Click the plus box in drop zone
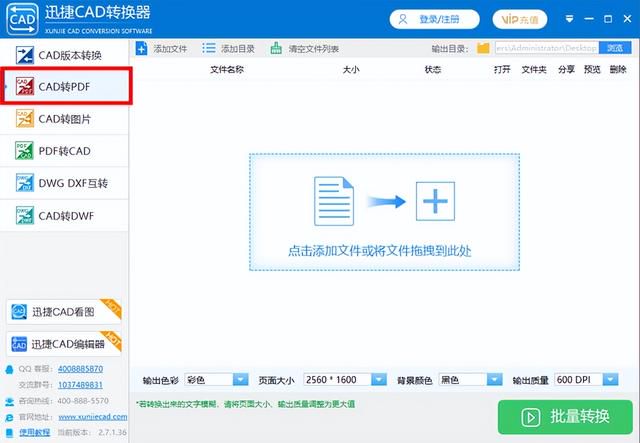640x443 pixels. [435, 201]
